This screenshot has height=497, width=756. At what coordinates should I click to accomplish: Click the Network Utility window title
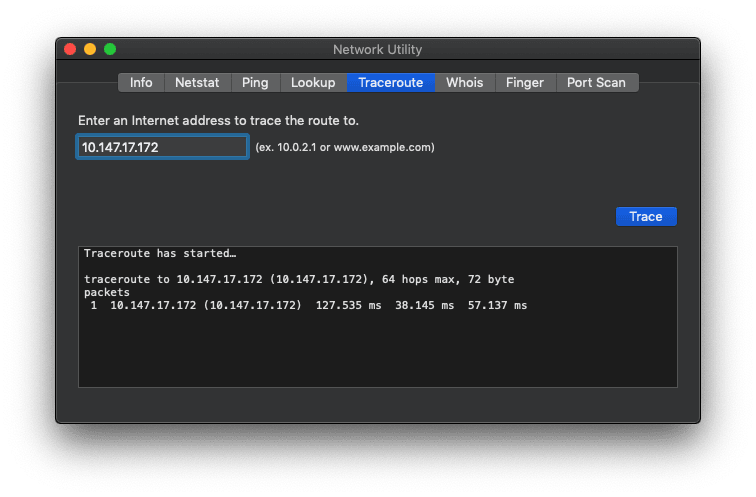(x=378, y=50)
